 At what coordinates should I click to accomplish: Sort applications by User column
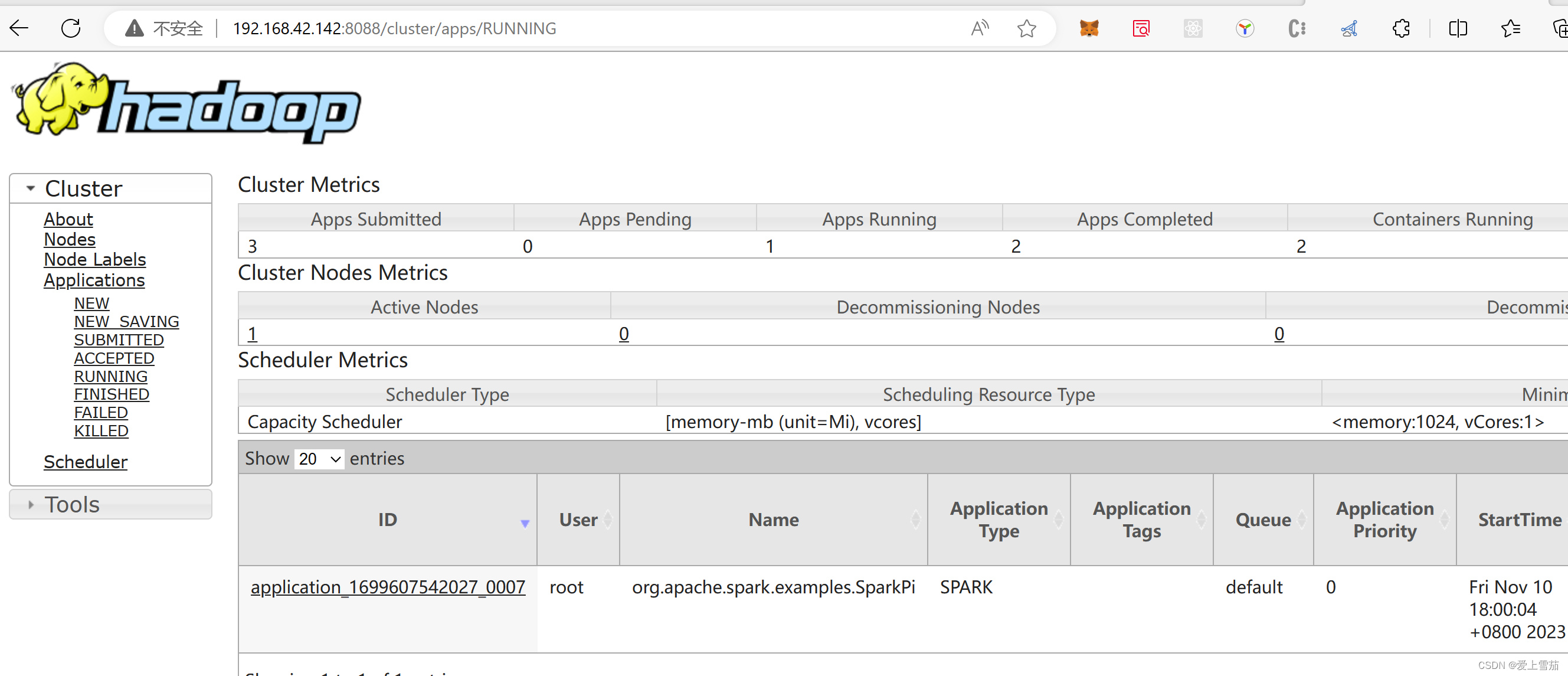click(x=578, y=520)
